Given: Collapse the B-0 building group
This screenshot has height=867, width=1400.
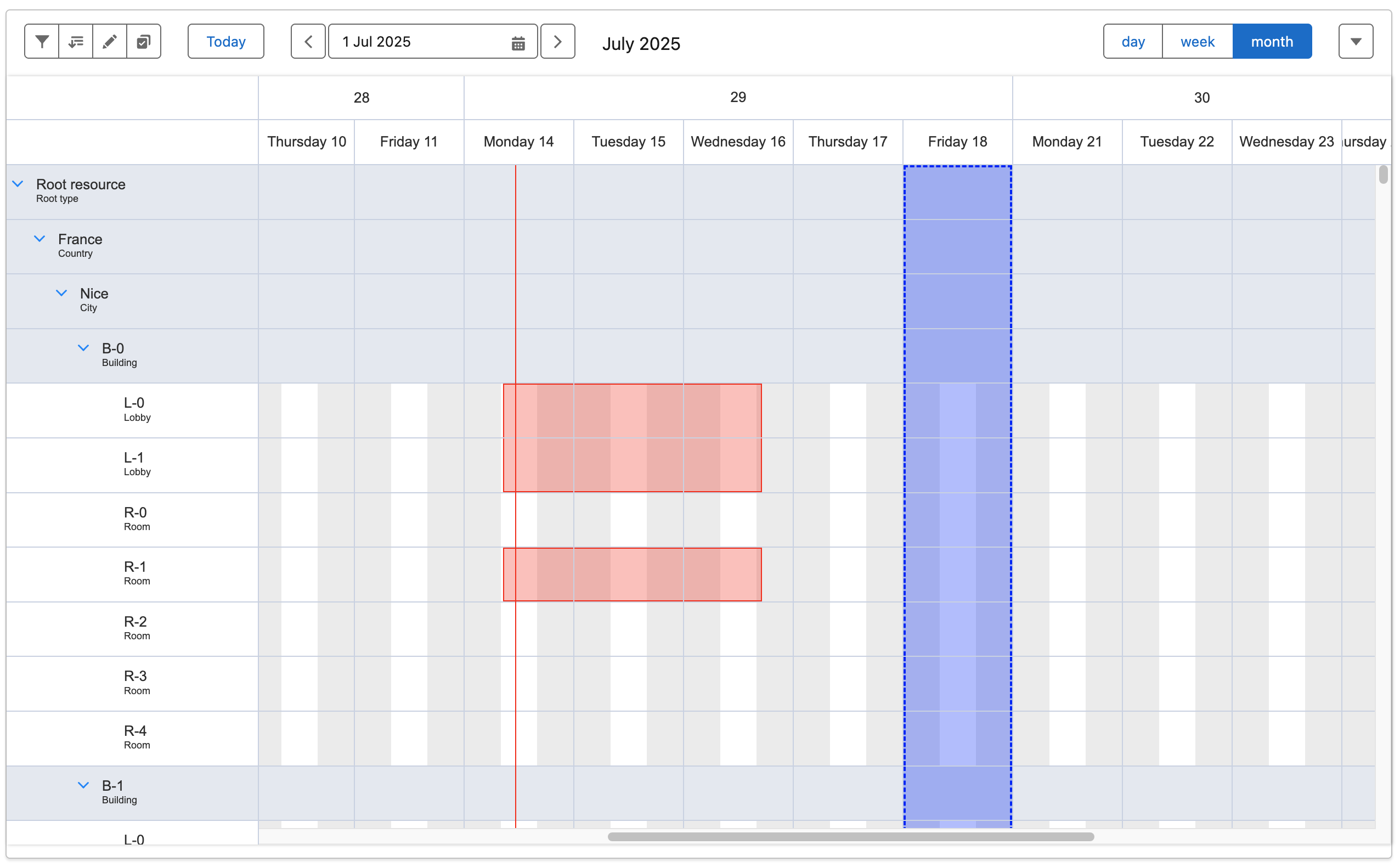Looking at the screenshot, I should (83, 347).
